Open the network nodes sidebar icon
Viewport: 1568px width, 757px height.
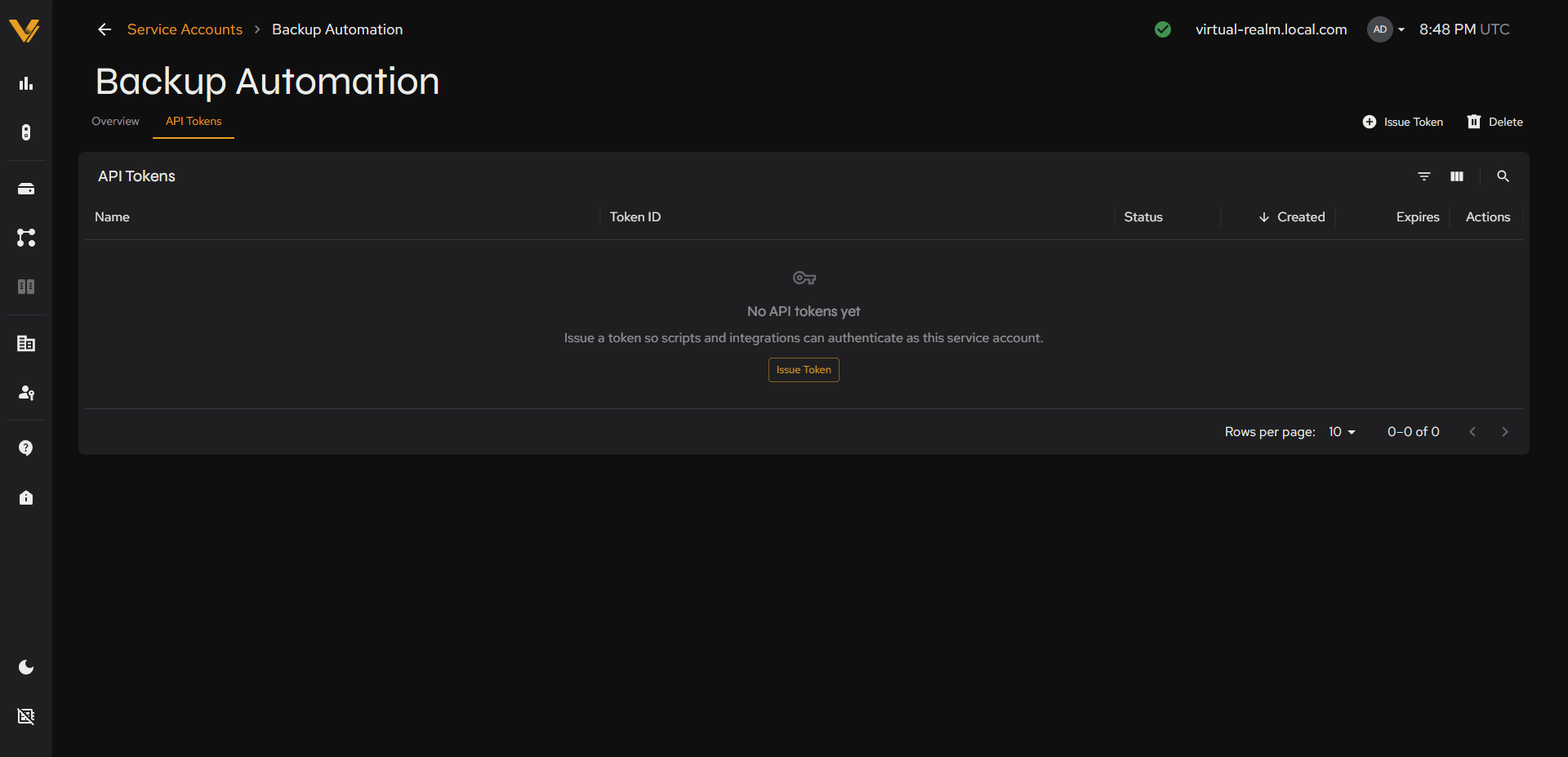coord(26,238)
